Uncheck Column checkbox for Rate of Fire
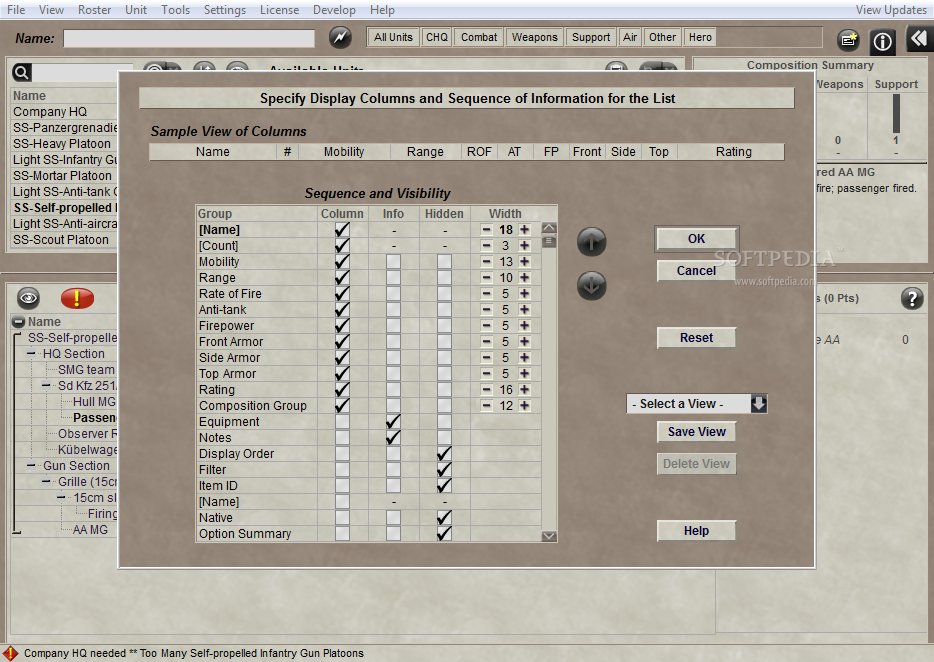This screenshot has width=934, height=662. tap(342, 293)
